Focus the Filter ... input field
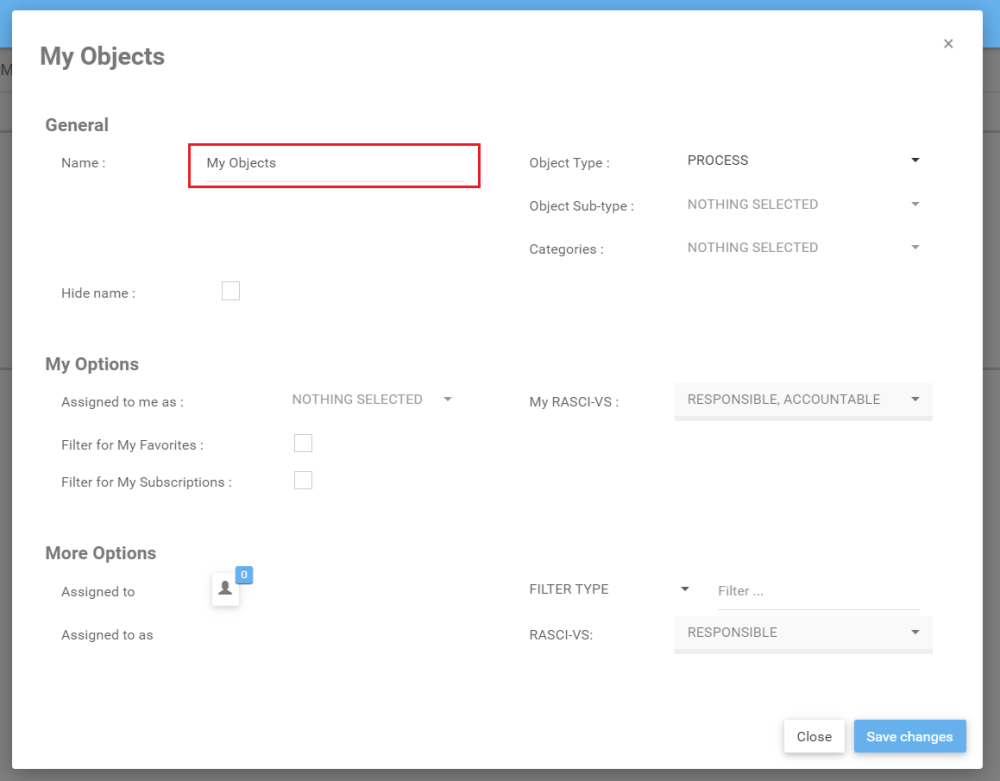 (x=817, y=592)
